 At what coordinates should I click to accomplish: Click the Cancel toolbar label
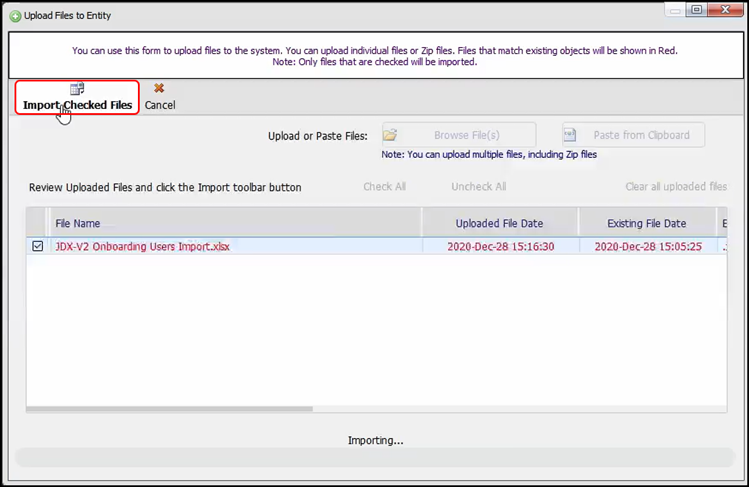160,105
